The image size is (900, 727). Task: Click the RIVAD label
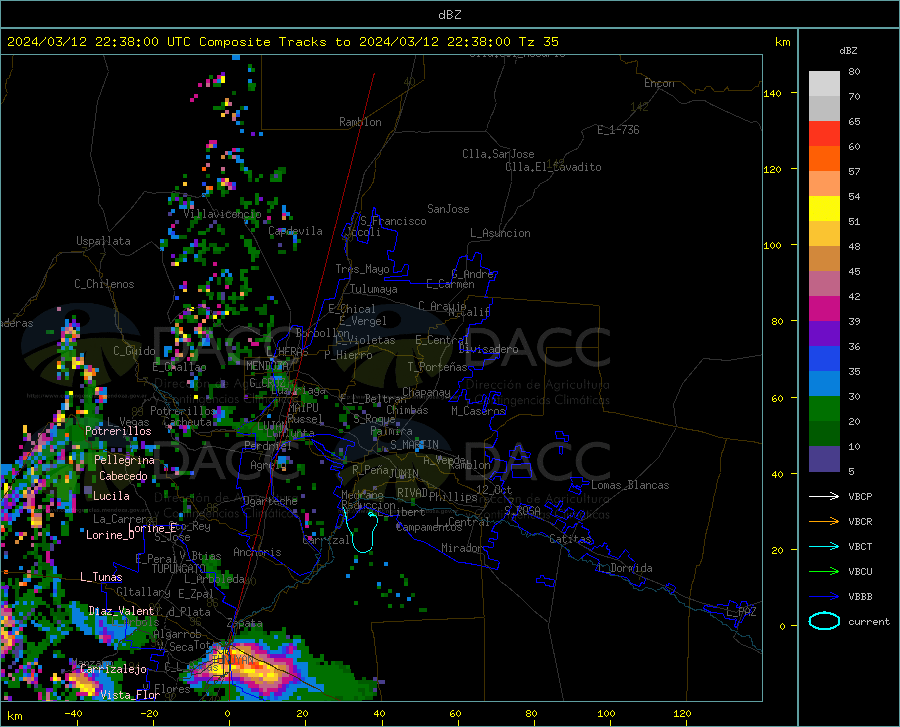412,492
